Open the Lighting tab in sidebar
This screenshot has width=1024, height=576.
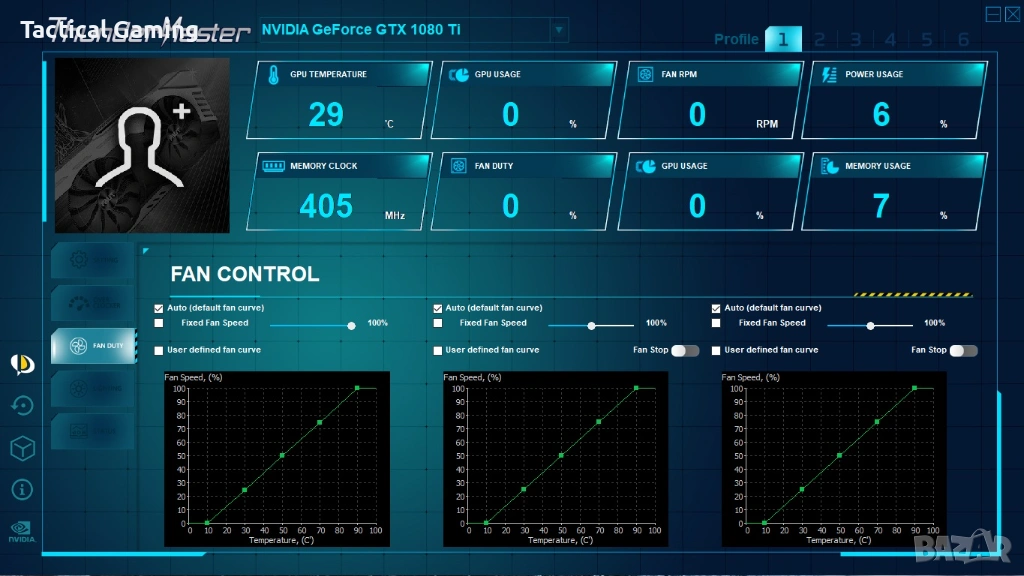[91, 388]
